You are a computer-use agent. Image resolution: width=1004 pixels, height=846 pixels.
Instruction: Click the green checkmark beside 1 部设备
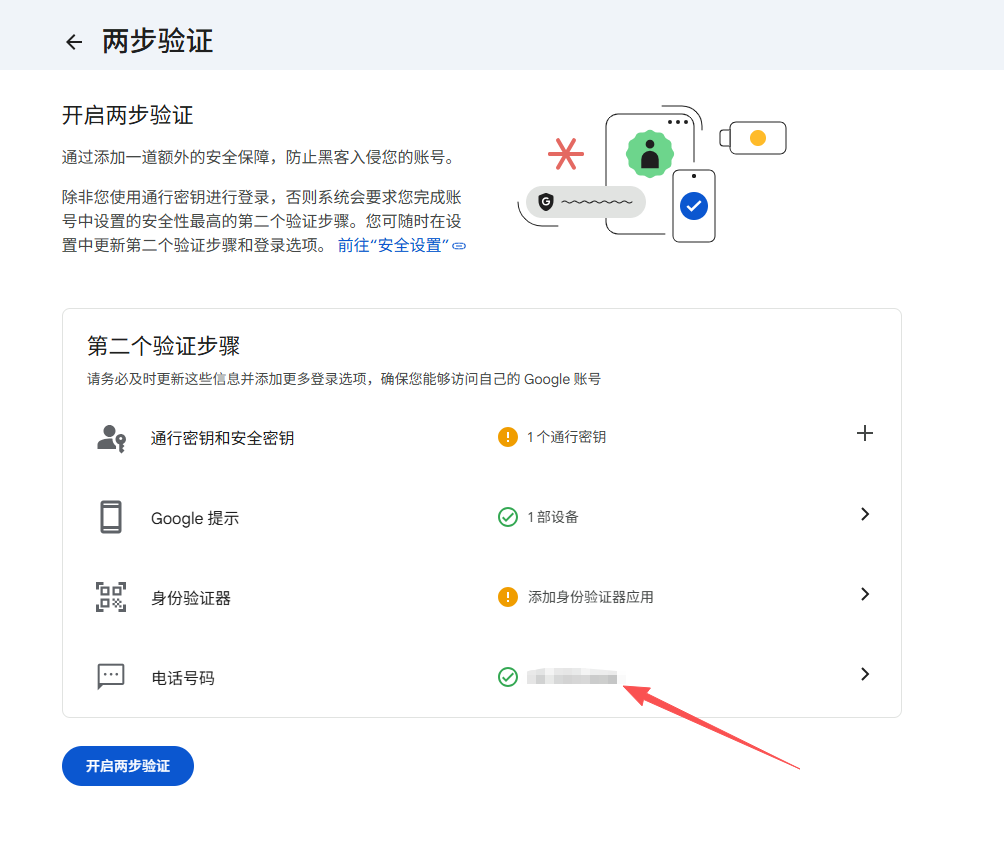(508, 517)
